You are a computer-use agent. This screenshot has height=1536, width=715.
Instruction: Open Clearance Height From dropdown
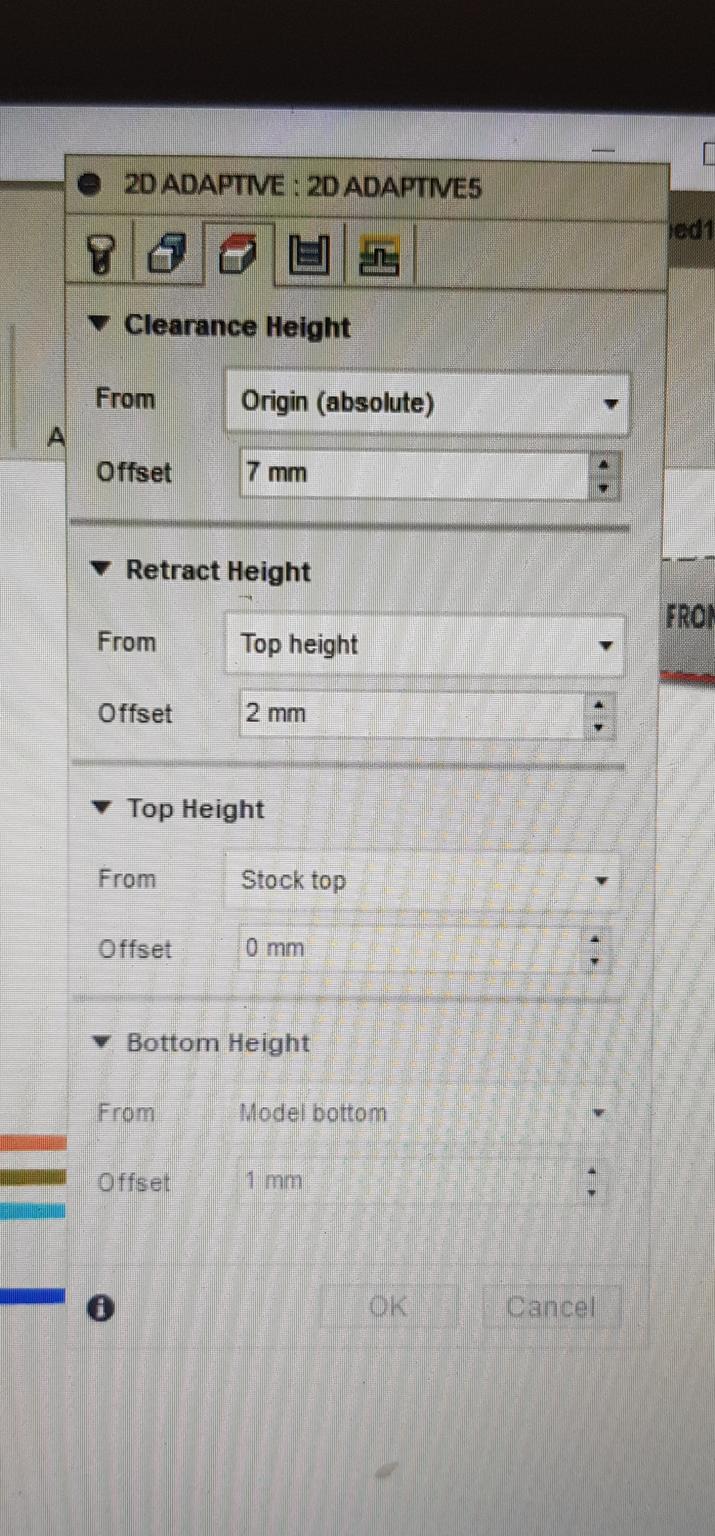tap(427, 403)
